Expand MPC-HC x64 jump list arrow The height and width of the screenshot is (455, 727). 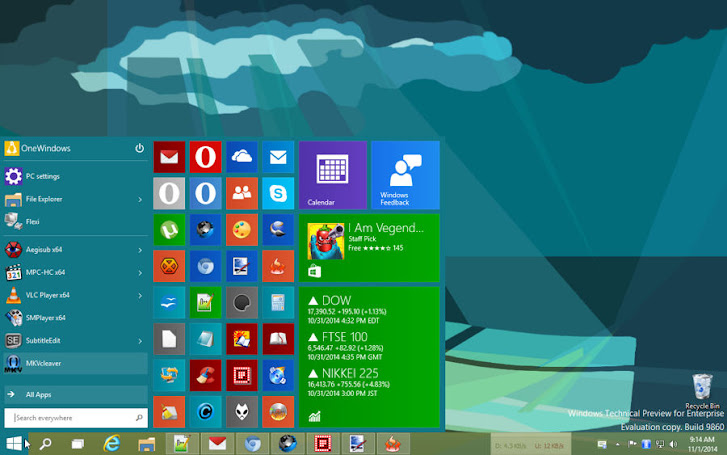[140, 273]
